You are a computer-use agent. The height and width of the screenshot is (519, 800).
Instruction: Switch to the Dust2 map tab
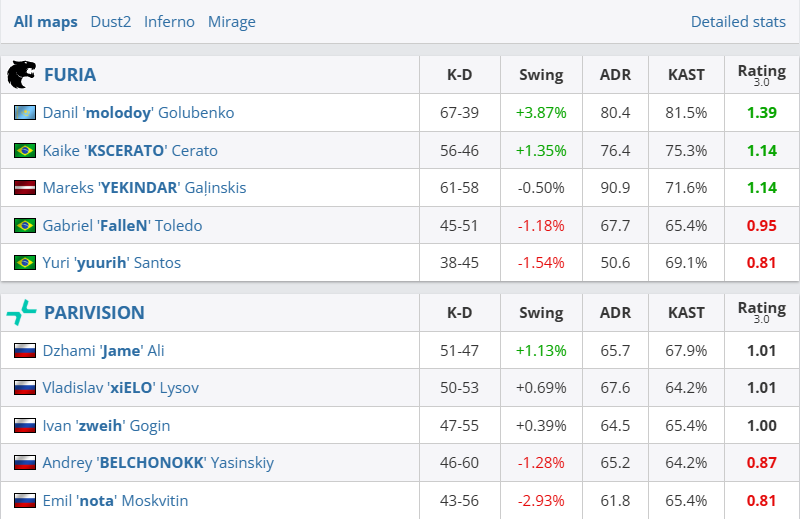tap(110, 22)
